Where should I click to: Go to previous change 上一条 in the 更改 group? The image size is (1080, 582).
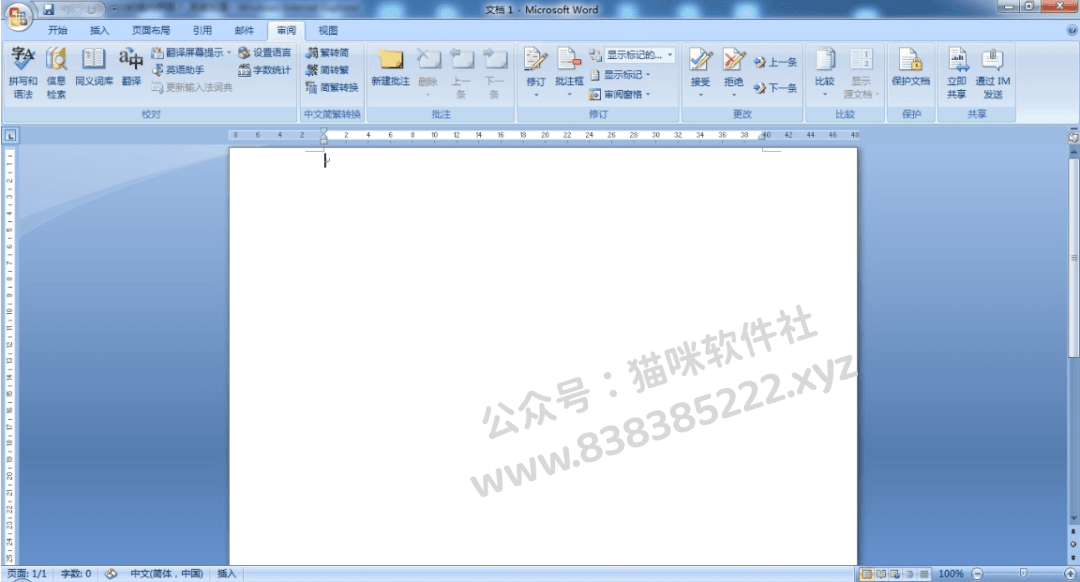pos(776,62)
